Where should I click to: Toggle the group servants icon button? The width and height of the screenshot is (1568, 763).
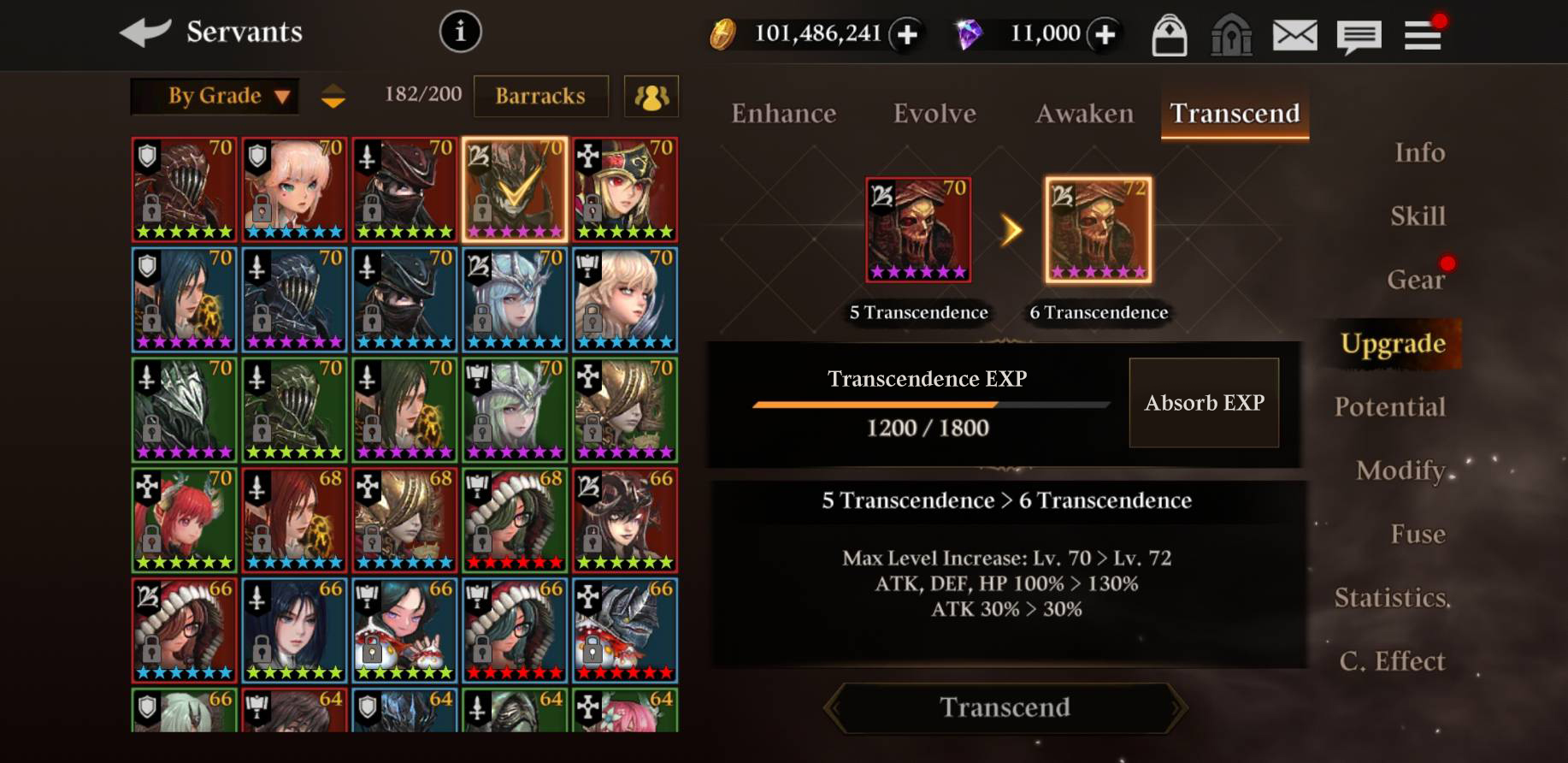[x=651, y=96]
